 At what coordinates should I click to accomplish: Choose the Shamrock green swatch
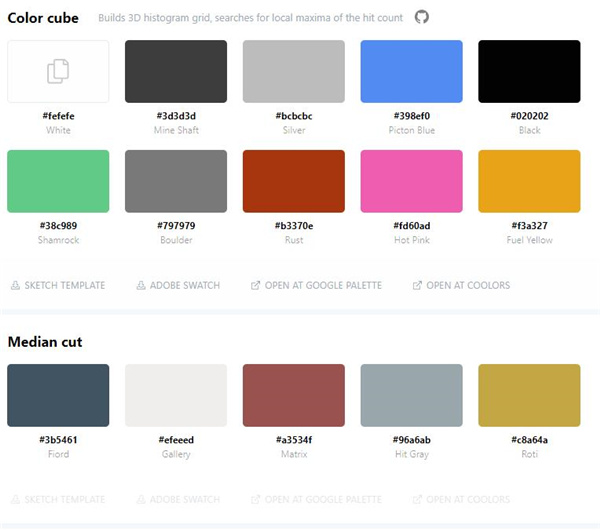[58, 181]
